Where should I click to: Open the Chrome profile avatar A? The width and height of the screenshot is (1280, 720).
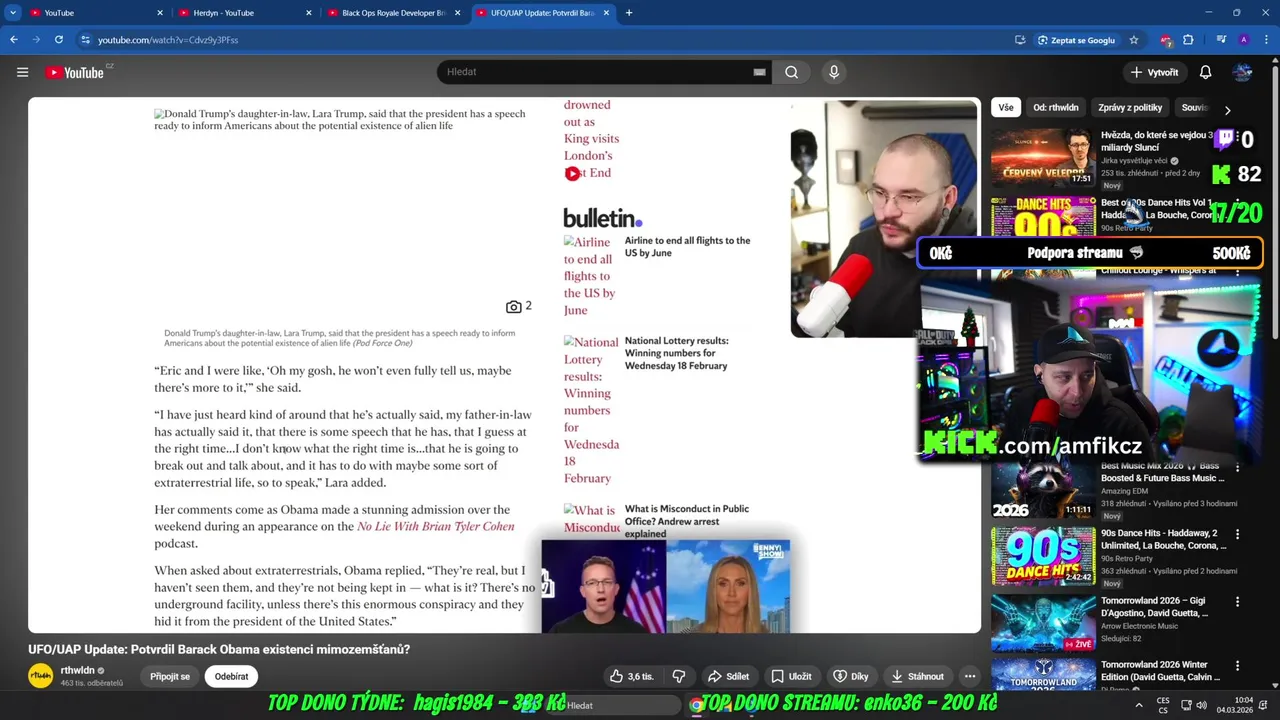coord(1243,40)
